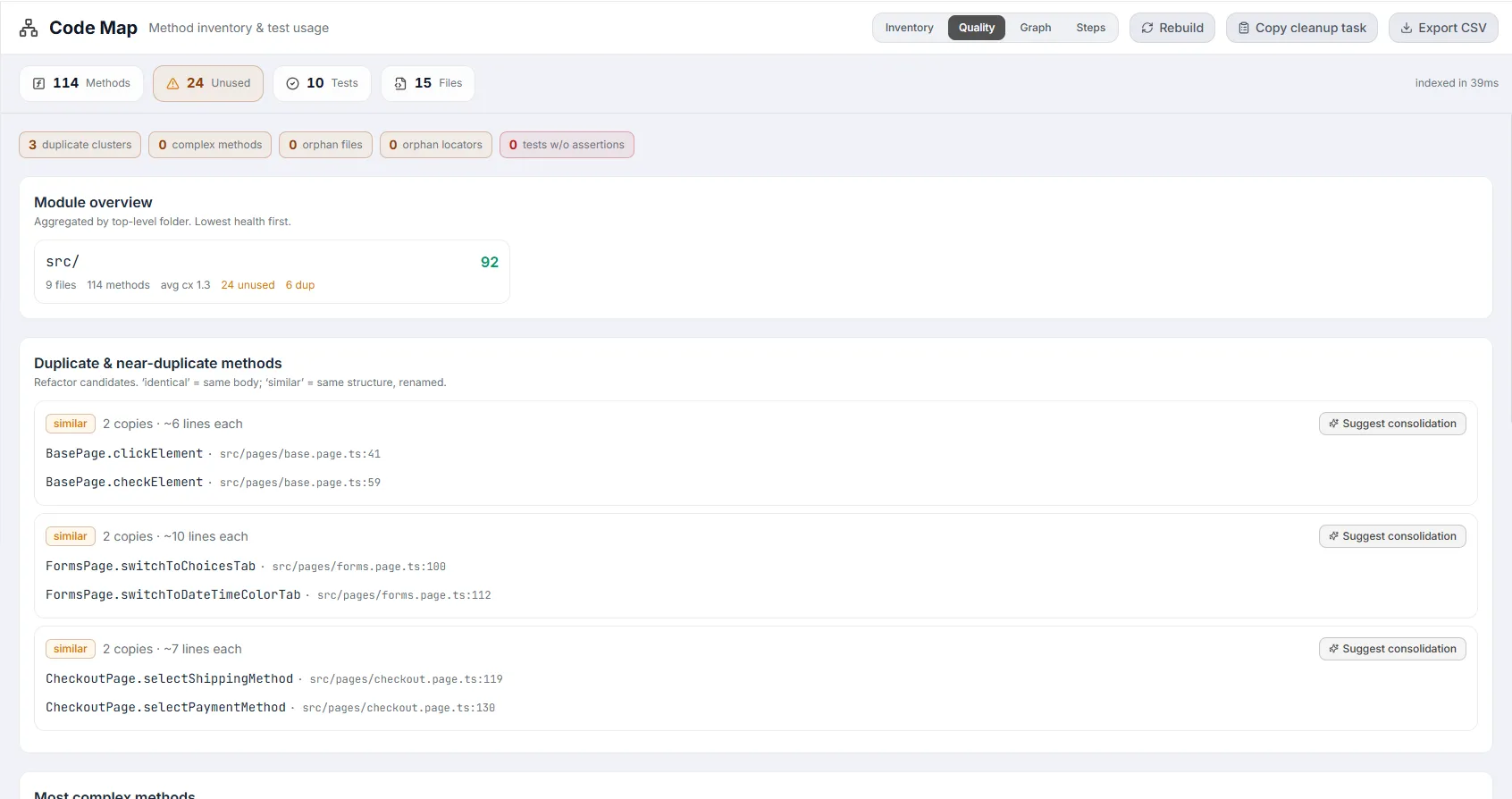Click Copy cleanup task button
1512x799 pixels.
[x=1302, y=28]
